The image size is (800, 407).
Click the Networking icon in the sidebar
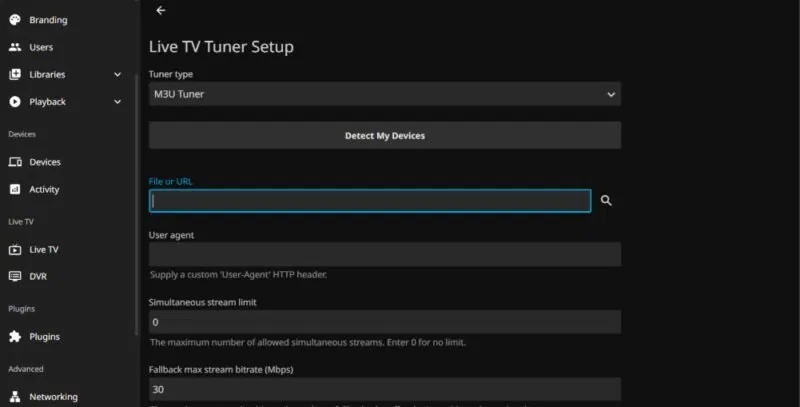(15, 397)
